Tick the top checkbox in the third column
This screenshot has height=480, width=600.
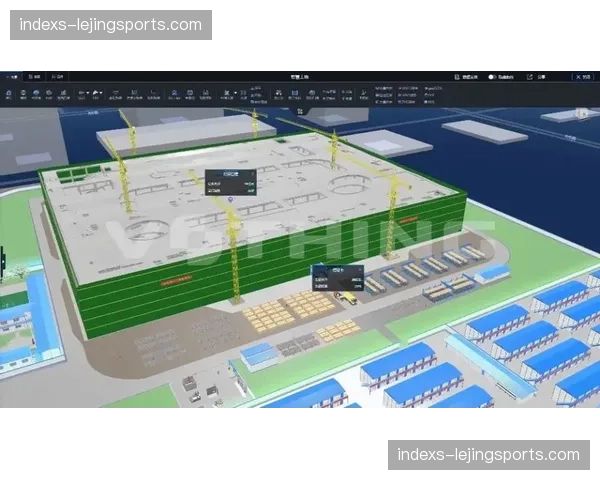click(x=424, y=87)
